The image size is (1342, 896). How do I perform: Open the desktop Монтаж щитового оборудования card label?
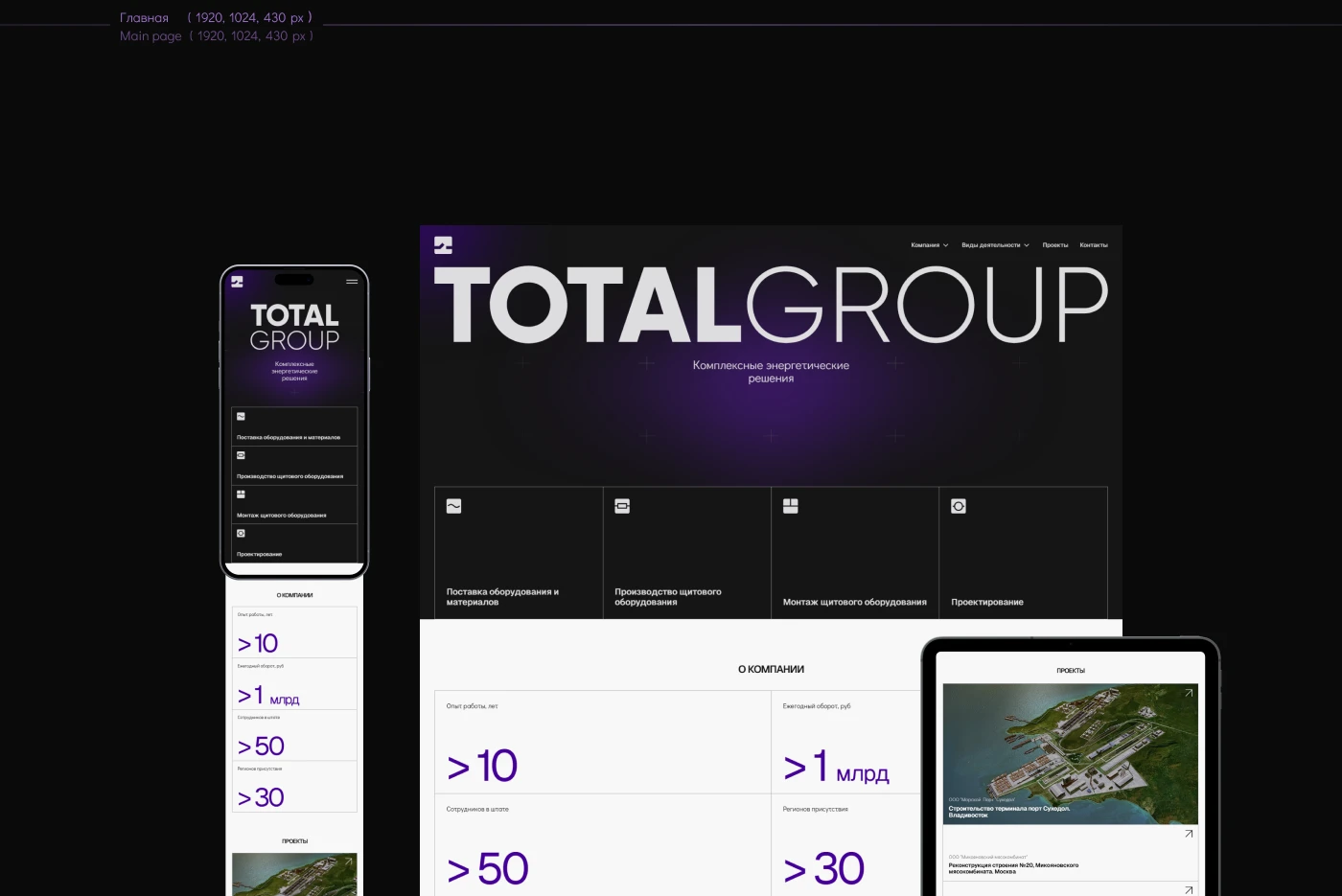pos(855,603)
